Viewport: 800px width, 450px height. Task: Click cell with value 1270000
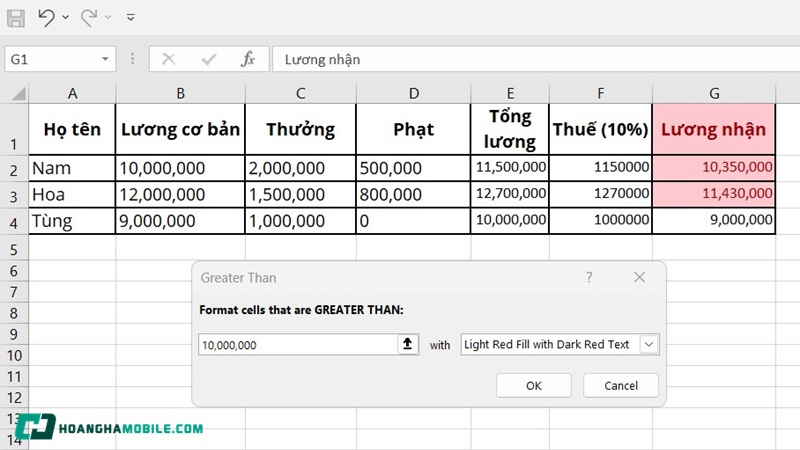(601, 194)
